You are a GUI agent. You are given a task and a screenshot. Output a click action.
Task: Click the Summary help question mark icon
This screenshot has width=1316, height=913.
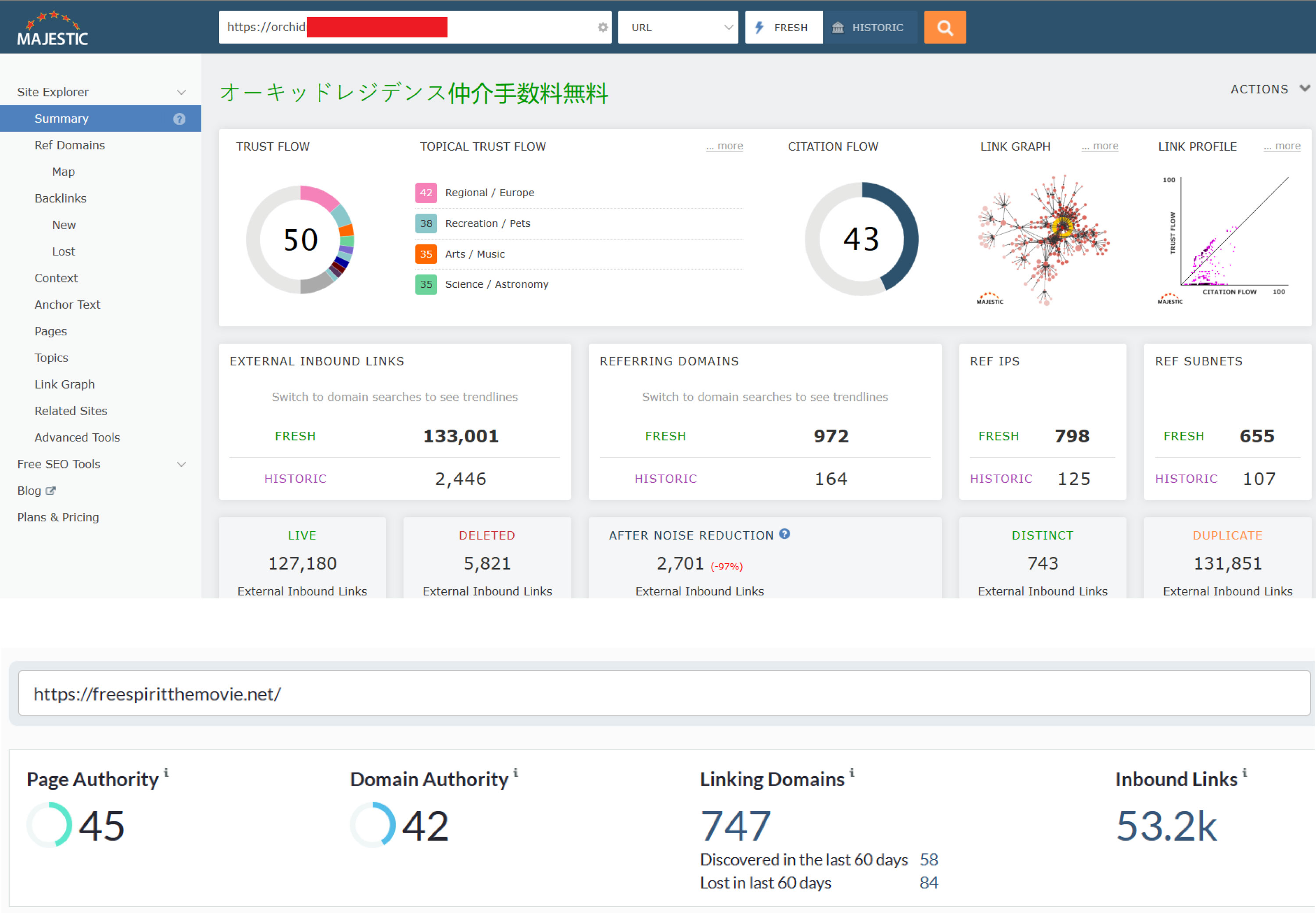click(x=179, y=119)
